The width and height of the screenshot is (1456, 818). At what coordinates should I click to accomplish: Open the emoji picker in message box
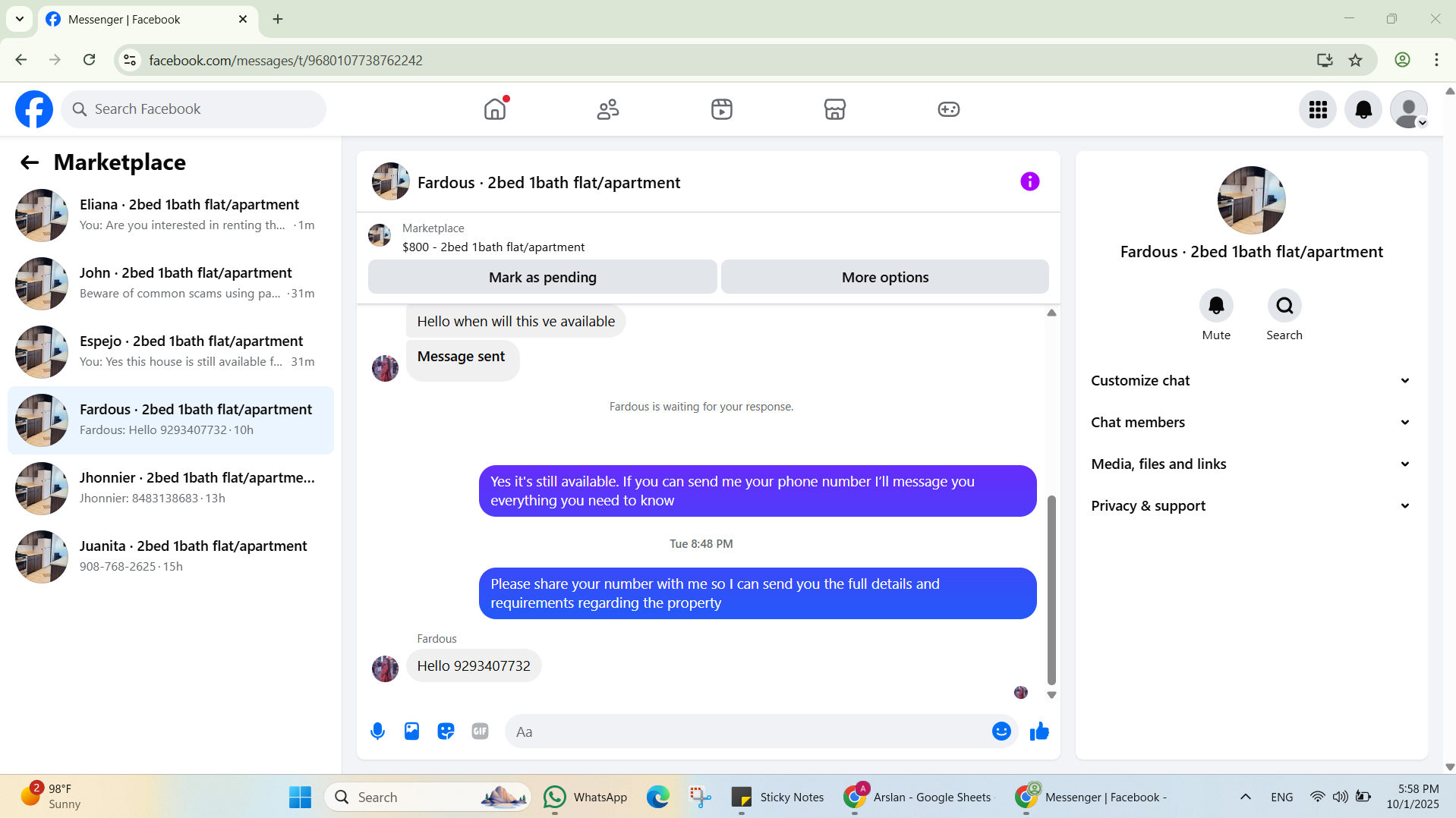pos(1001,731)
